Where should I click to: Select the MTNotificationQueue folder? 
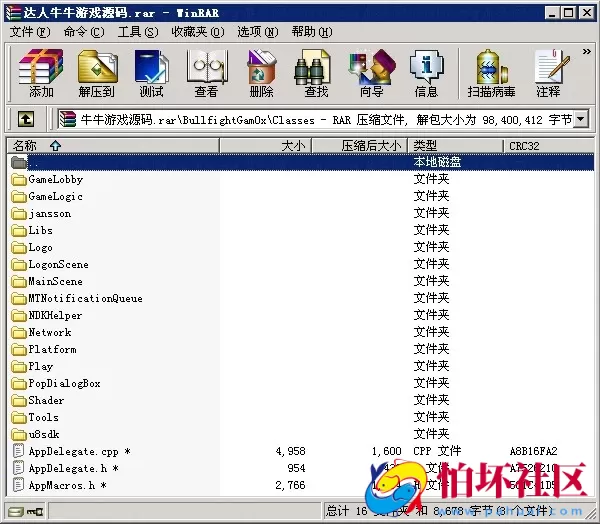pos(77,299)
